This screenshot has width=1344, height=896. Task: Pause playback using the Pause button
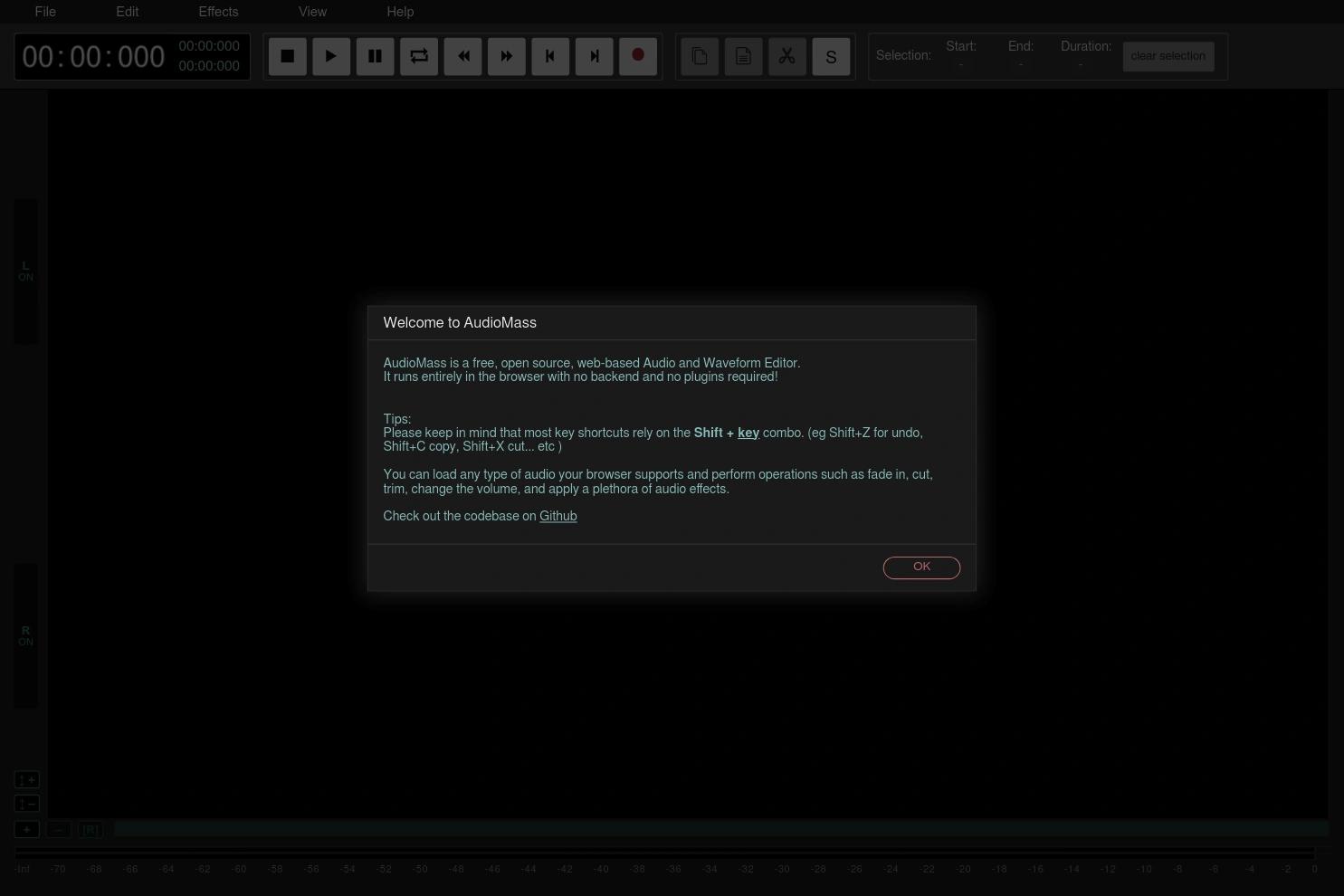tap(375, 56)
